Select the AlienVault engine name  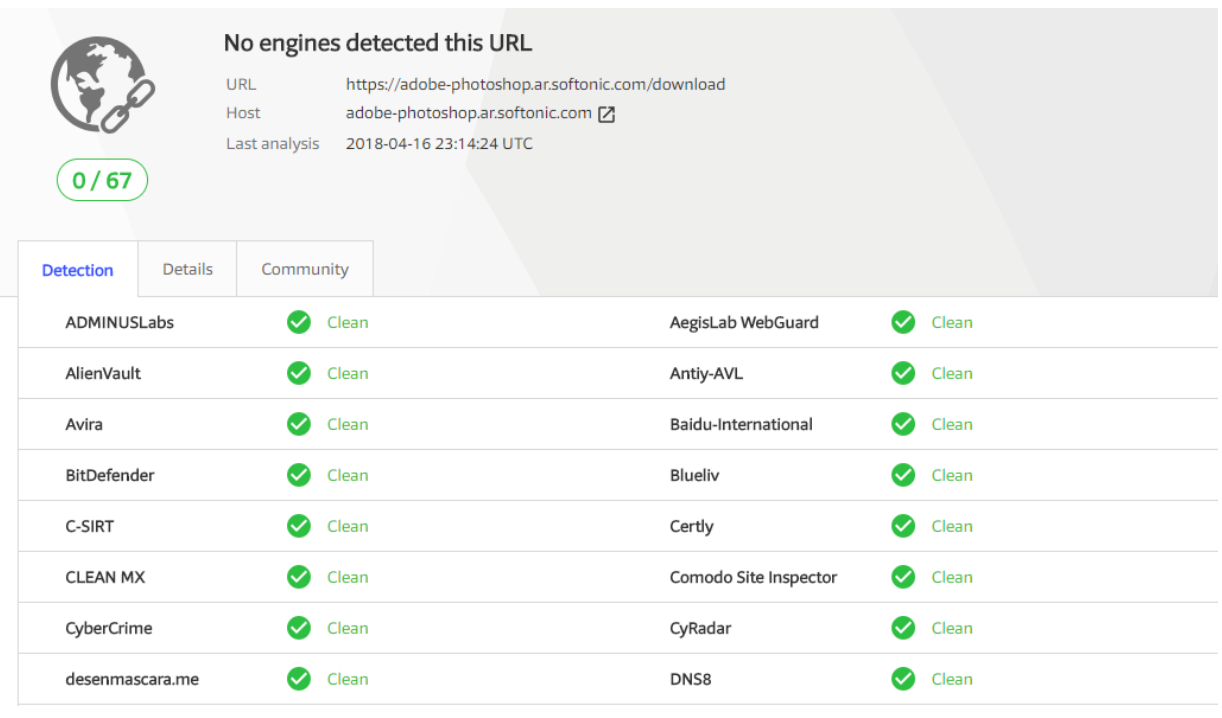click(103, 373)
